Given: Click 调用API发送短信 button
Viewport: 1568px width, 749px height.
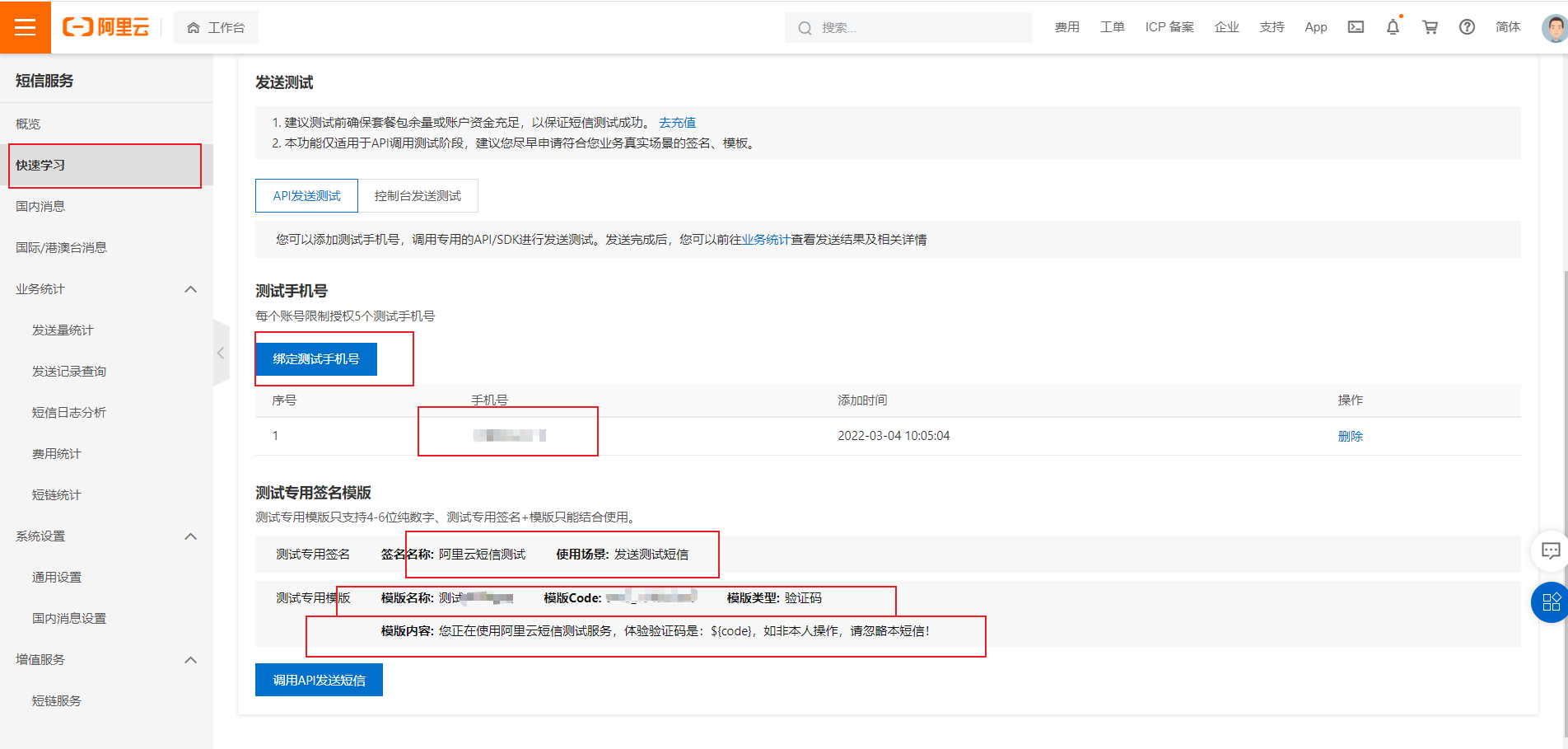Looking at the screenshot, I should pyautogui.click(x=319, y=680).
